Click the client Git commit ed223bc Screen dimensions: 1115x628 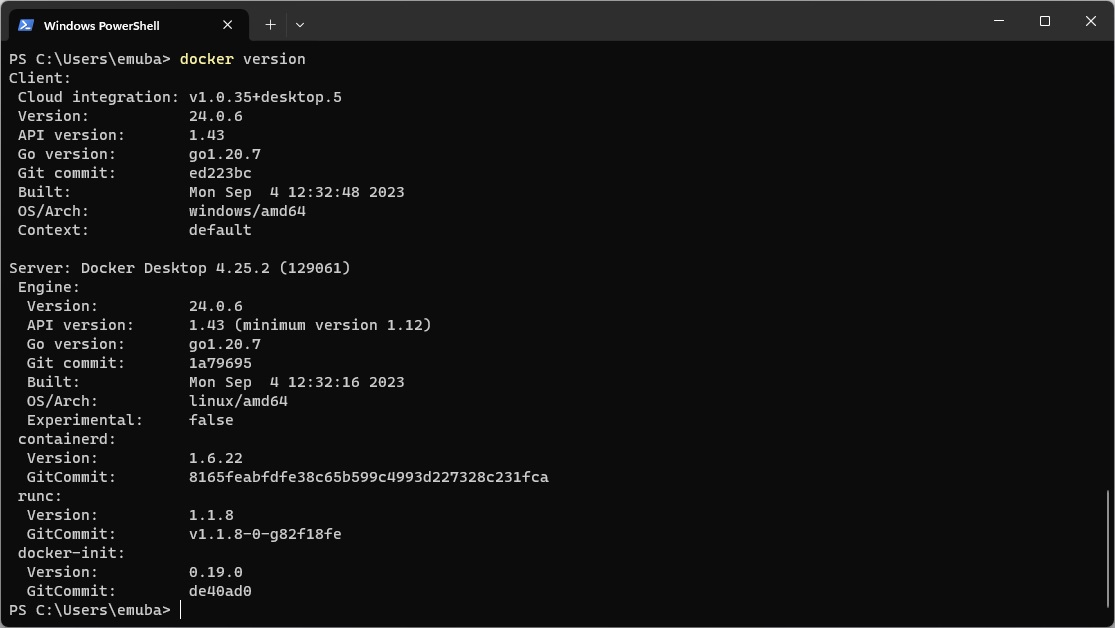coord(220,174)
